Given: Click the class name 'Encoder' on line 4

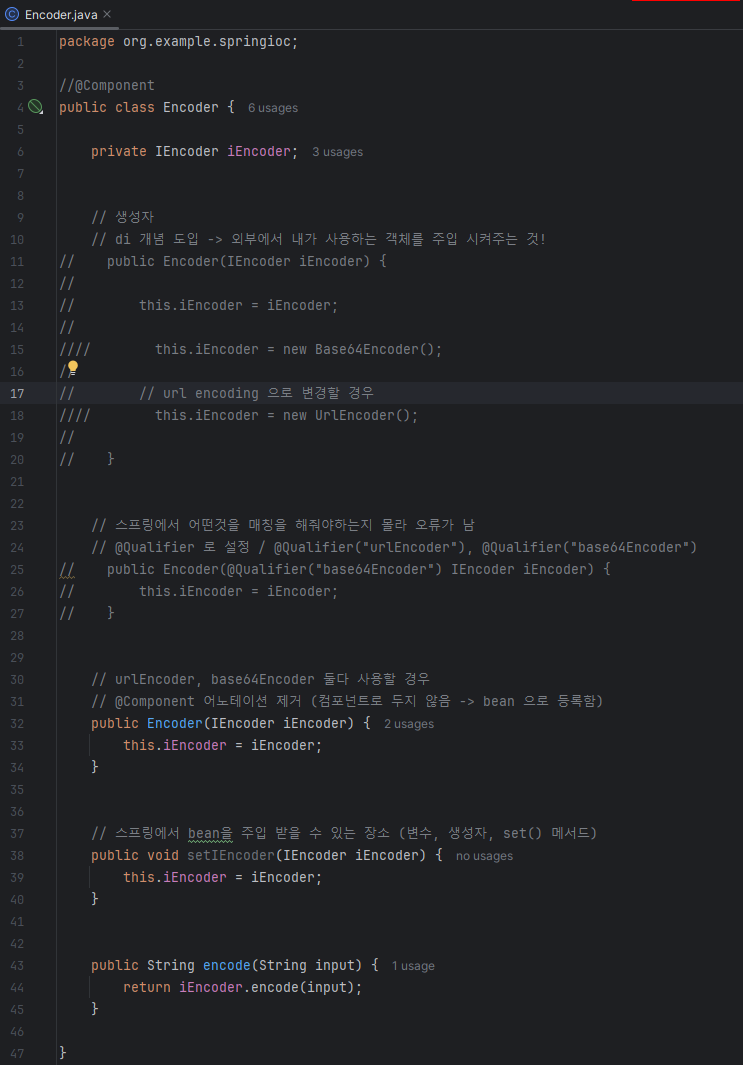Looking at the screenshot, I should 191,107.
